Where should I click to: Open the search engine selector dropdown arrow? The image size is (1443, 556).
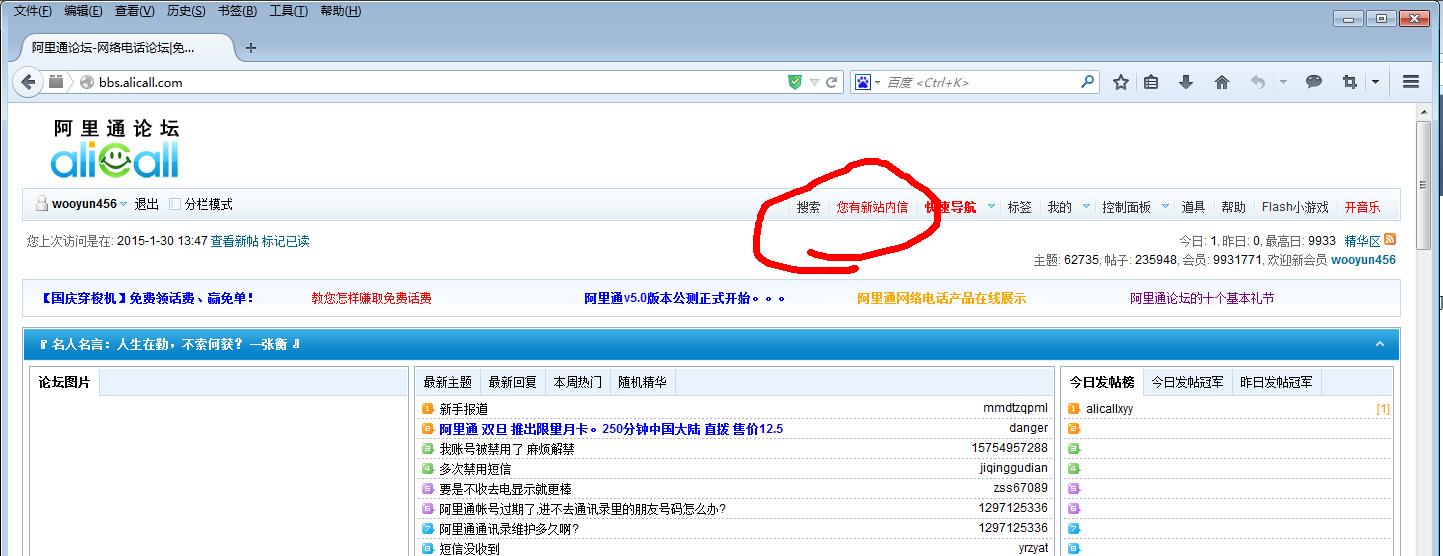(x=877, y=83)
